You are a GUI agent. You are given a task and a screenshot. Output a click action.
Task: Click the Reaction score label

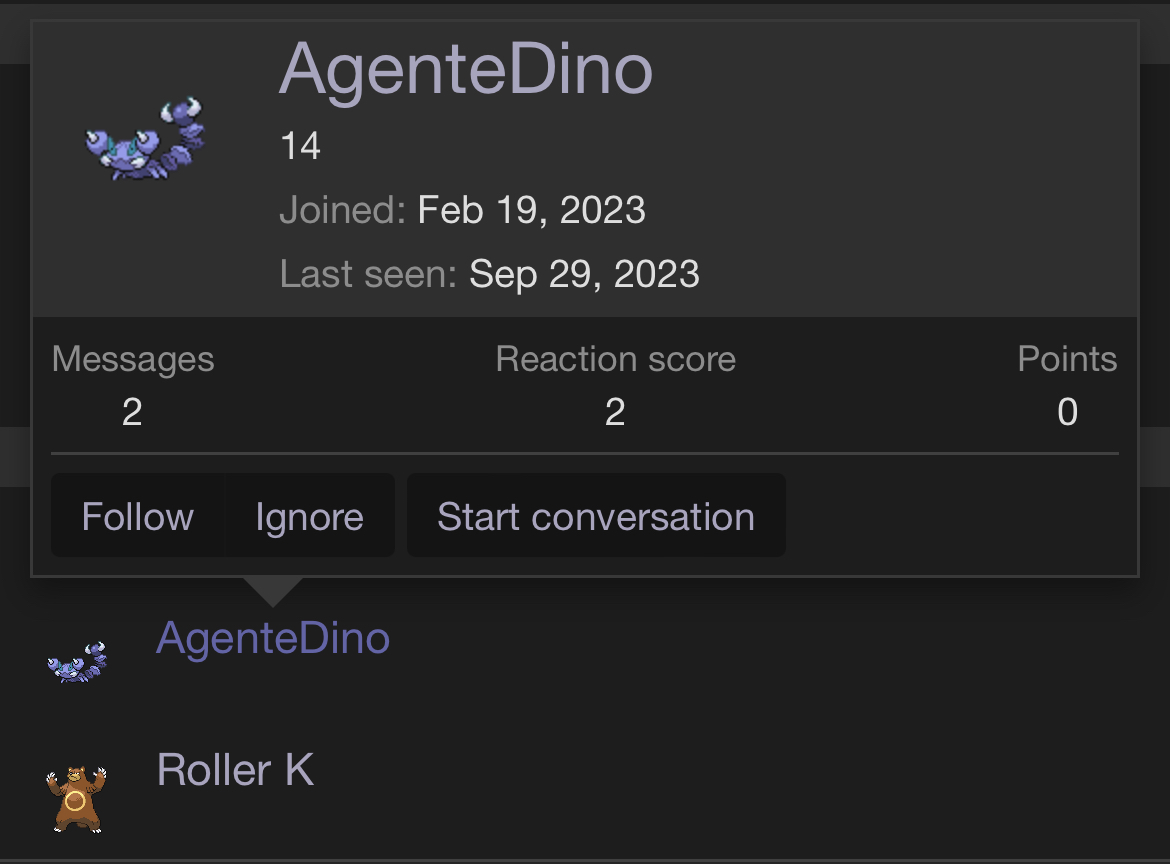(615, 360)
